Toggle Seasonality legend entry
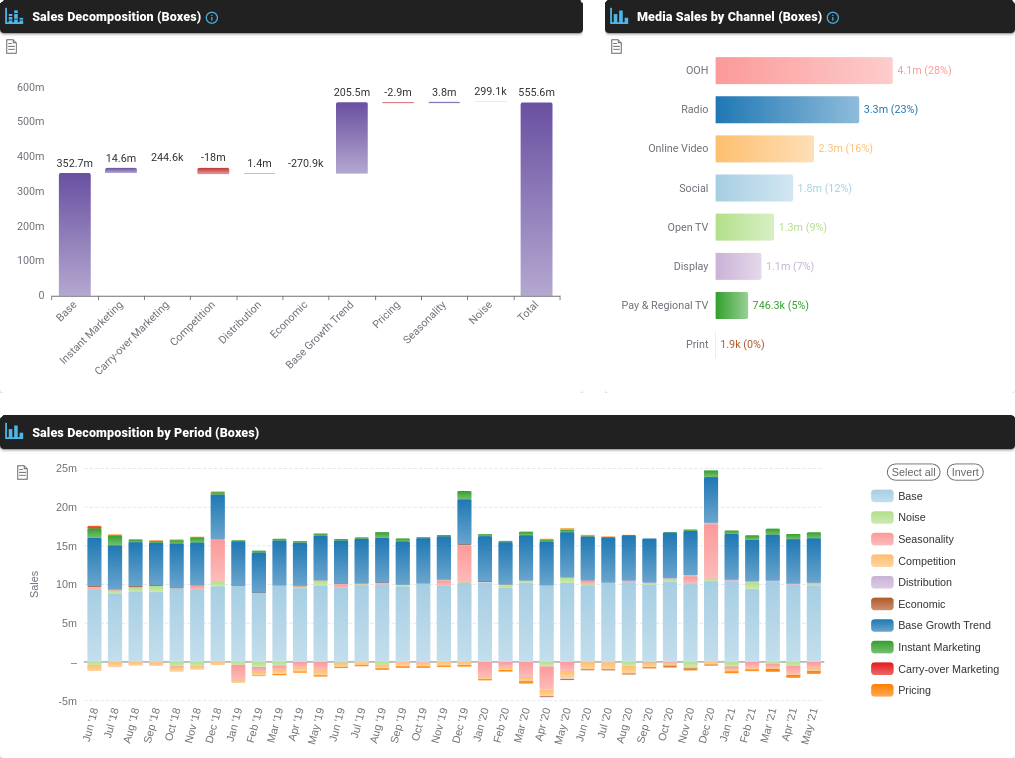 925,539
